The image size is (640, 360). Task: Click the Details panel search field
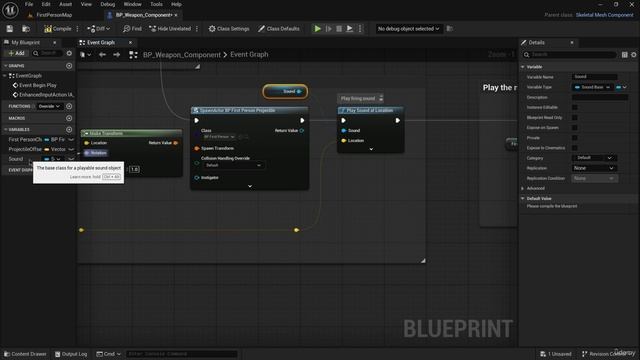571,54
